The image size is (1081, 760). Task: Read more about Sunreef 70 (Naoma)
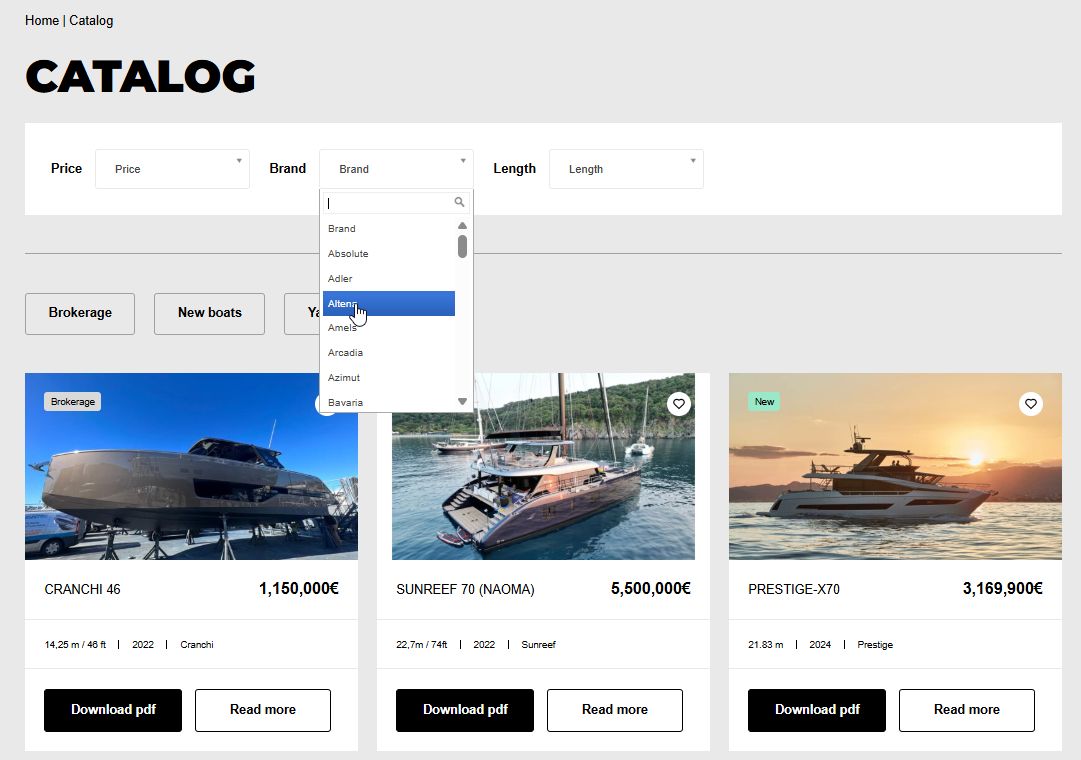[614, 710]
